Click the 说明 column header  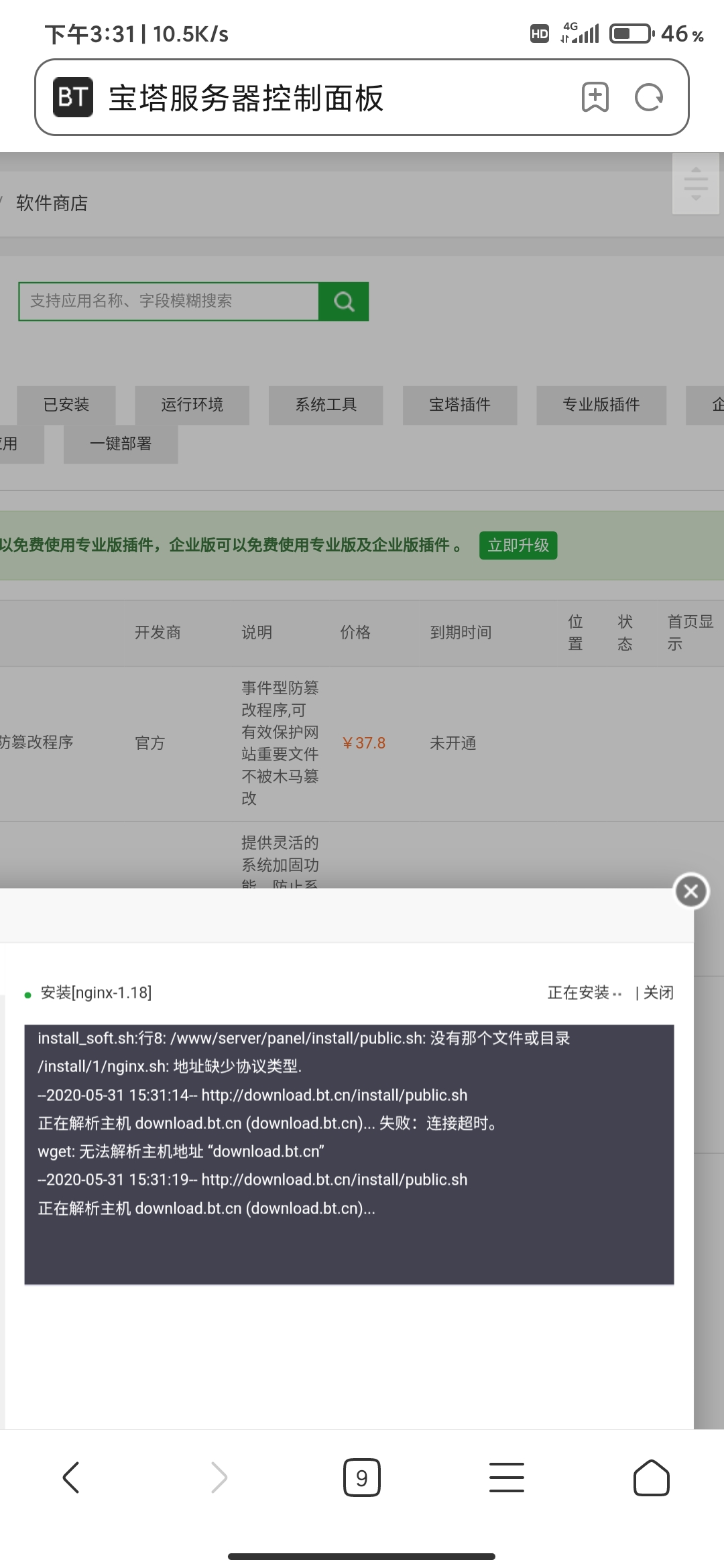(x=257, y=633)
